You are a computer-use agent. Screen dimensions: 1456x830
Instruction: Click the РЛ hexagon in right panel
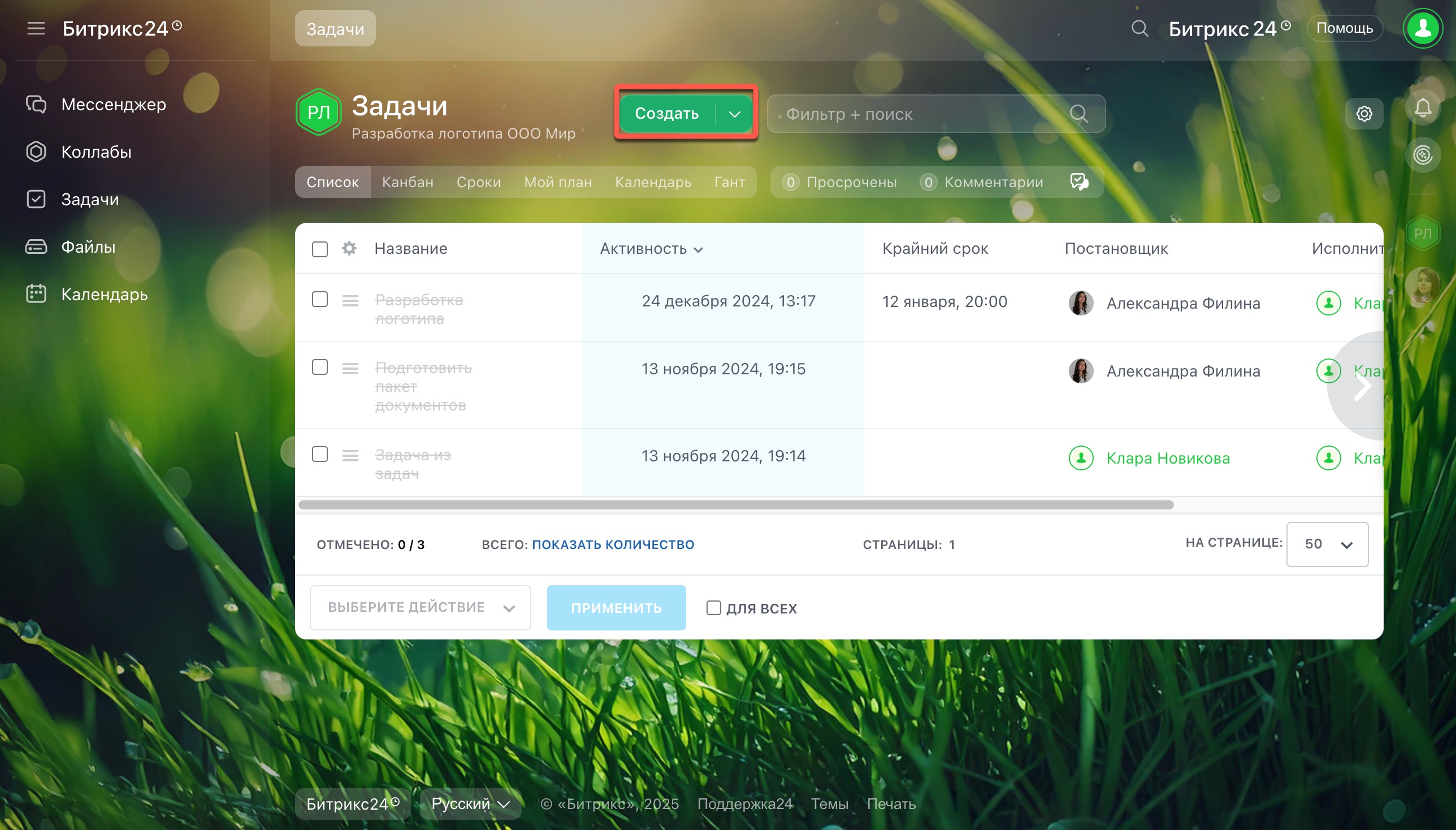pos(1423,233)
